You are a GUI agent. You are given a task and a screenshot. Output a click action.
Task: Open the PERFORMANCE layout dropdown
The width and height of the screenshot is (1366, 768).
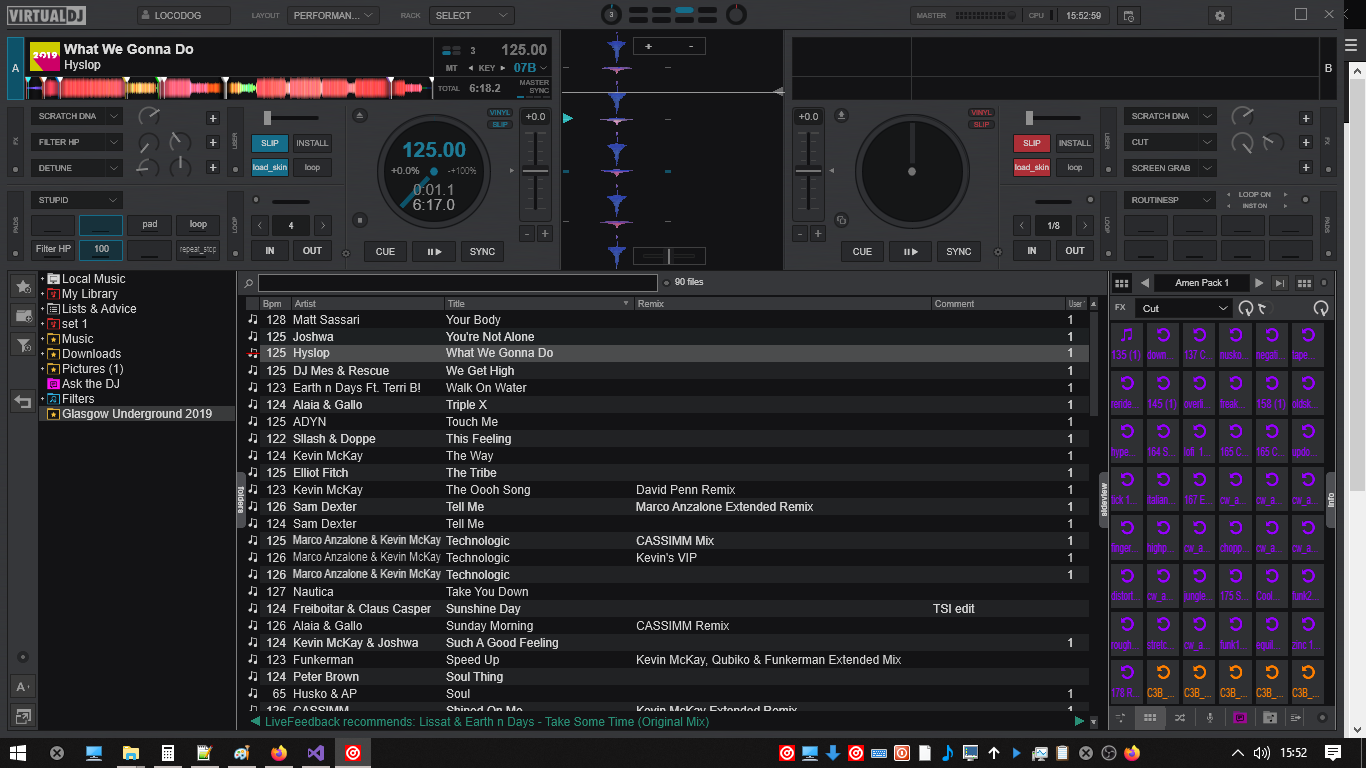333,16
